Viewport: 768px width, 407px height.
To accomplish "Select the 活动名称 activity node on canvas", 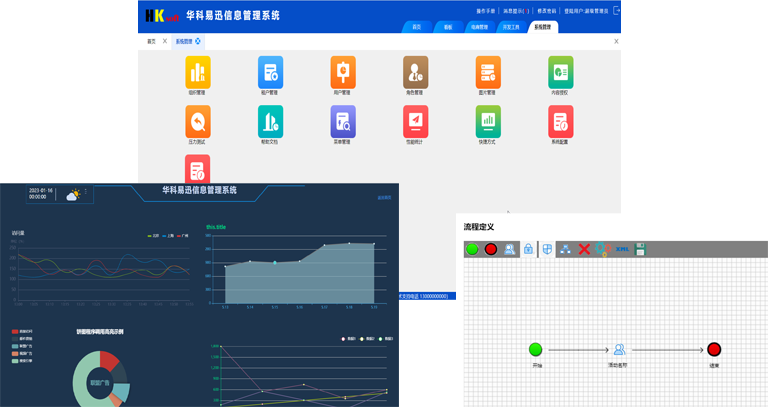I will 619,350.
